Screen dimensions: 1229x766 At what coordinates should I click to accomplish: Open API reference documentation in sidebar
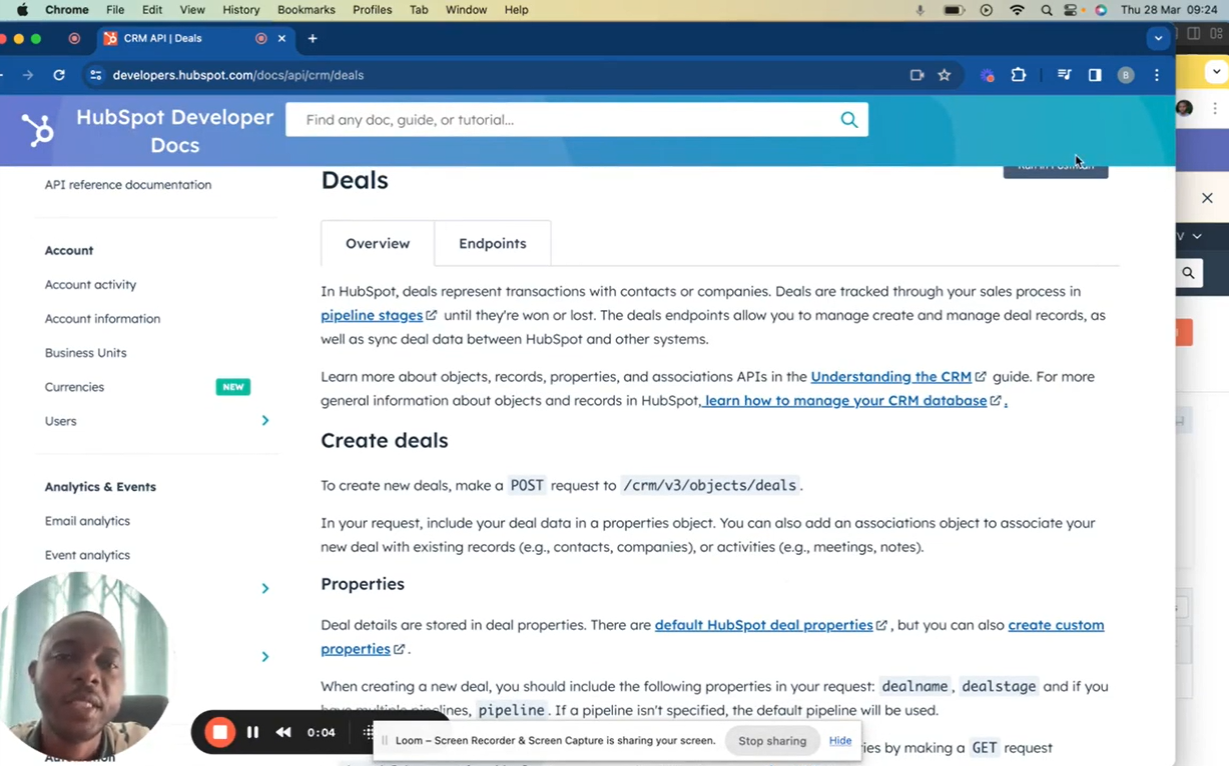click(x=128, y=185)
